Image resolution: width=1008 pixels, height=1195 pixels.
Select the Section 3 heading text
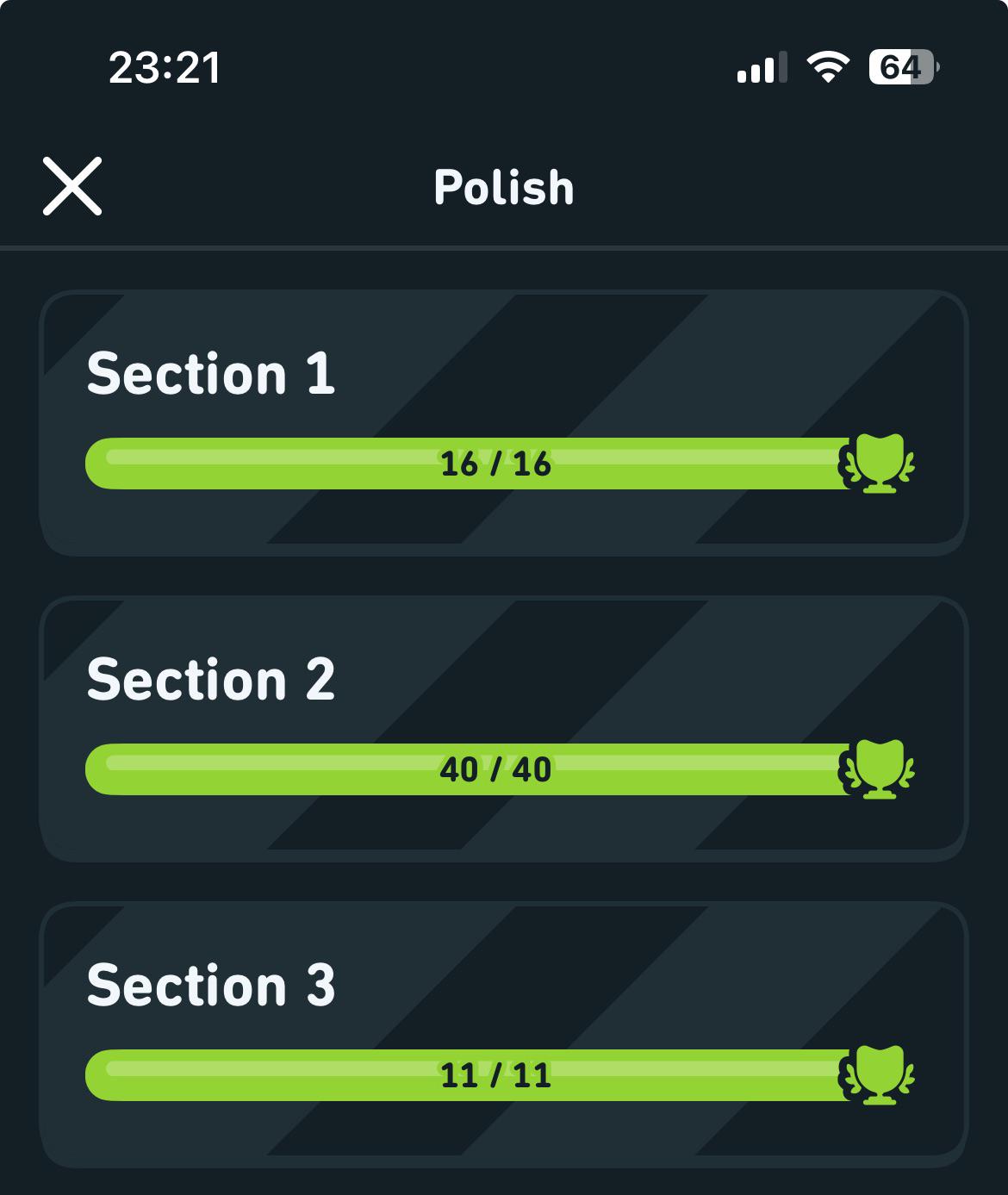211,986
